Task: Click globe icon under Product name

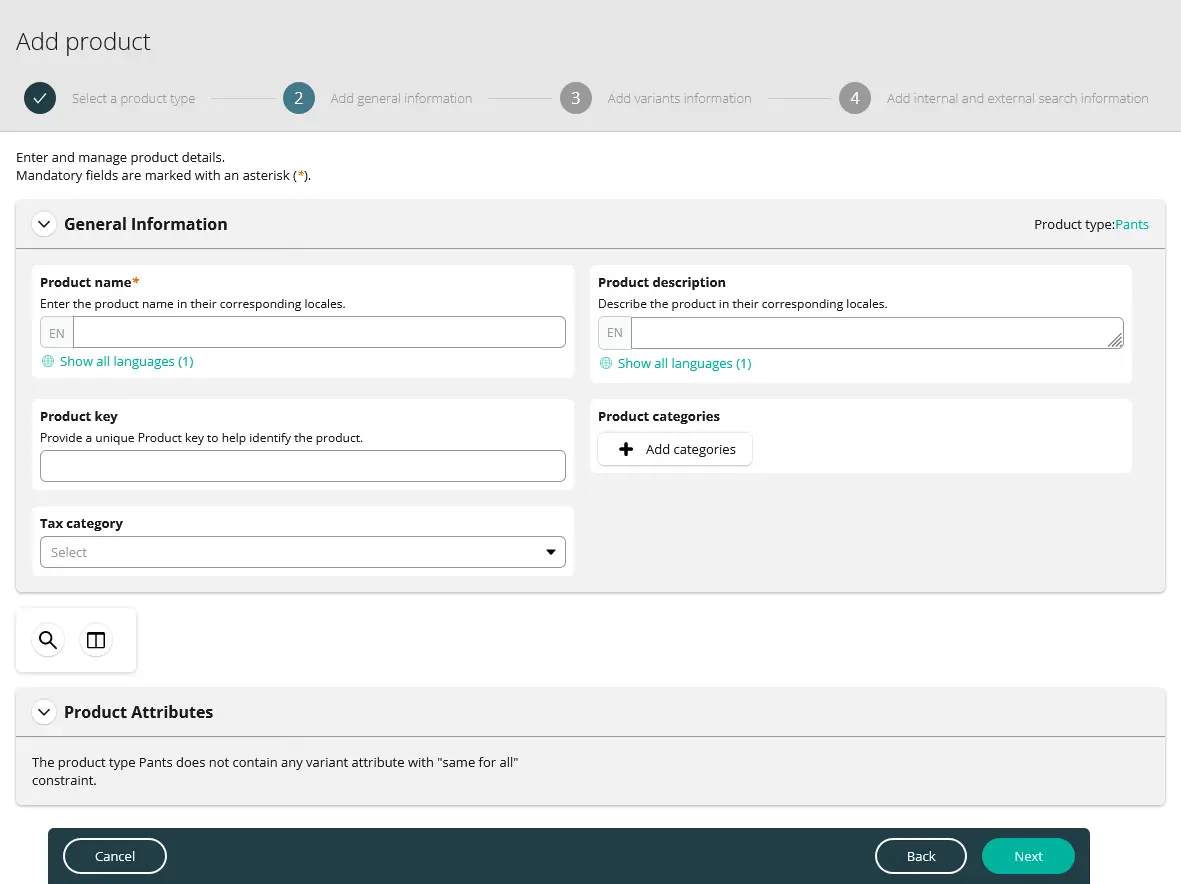Action: tap(47, 362)
